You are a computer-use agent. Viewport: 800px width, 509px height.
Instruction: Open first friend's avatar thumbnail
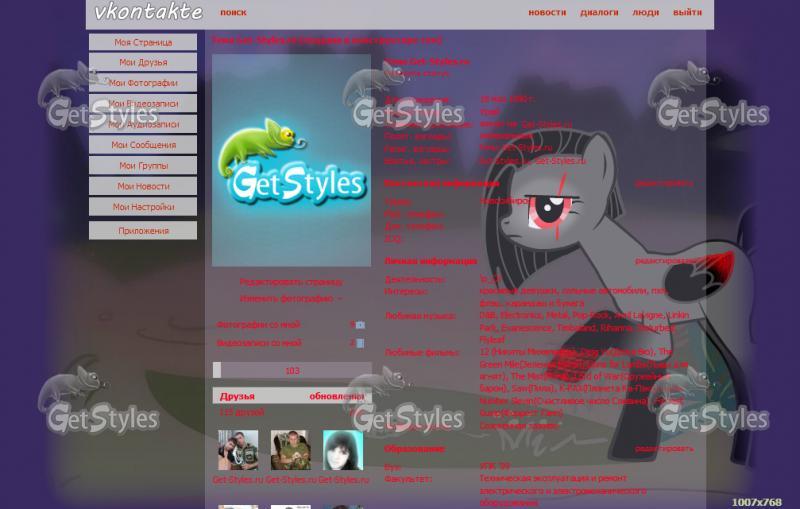click(x=238, y=450)
